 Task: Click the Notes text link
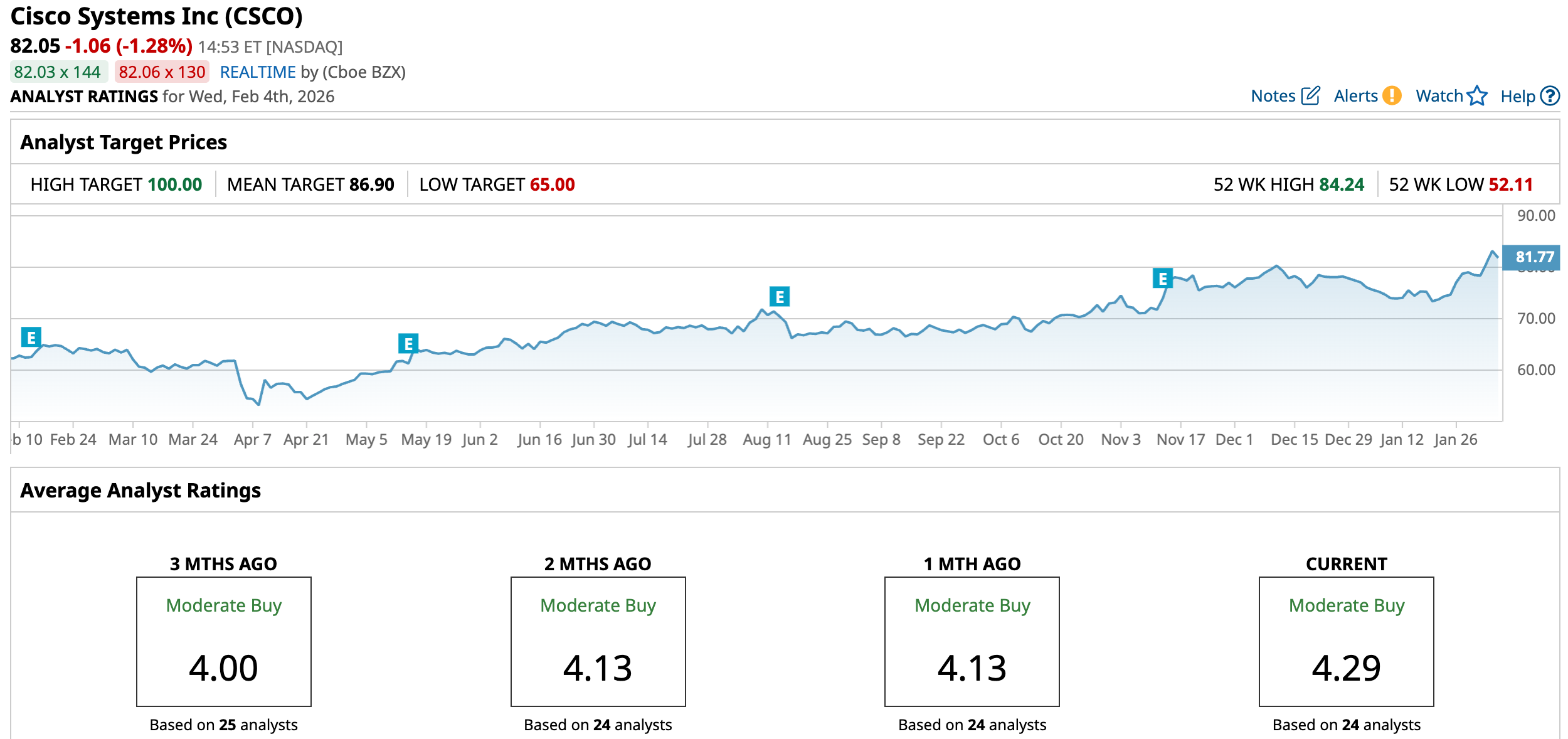click(x=1273, y=96)
